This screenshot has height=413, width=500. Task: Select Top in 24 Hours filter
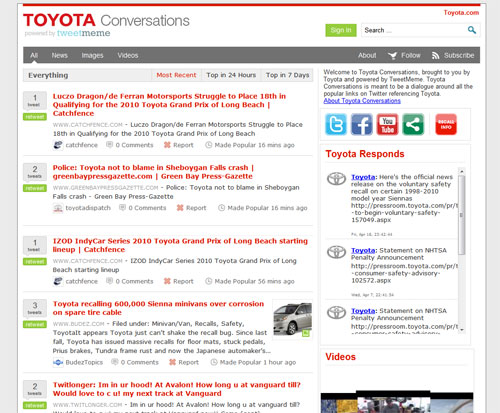tap(231, 75)
